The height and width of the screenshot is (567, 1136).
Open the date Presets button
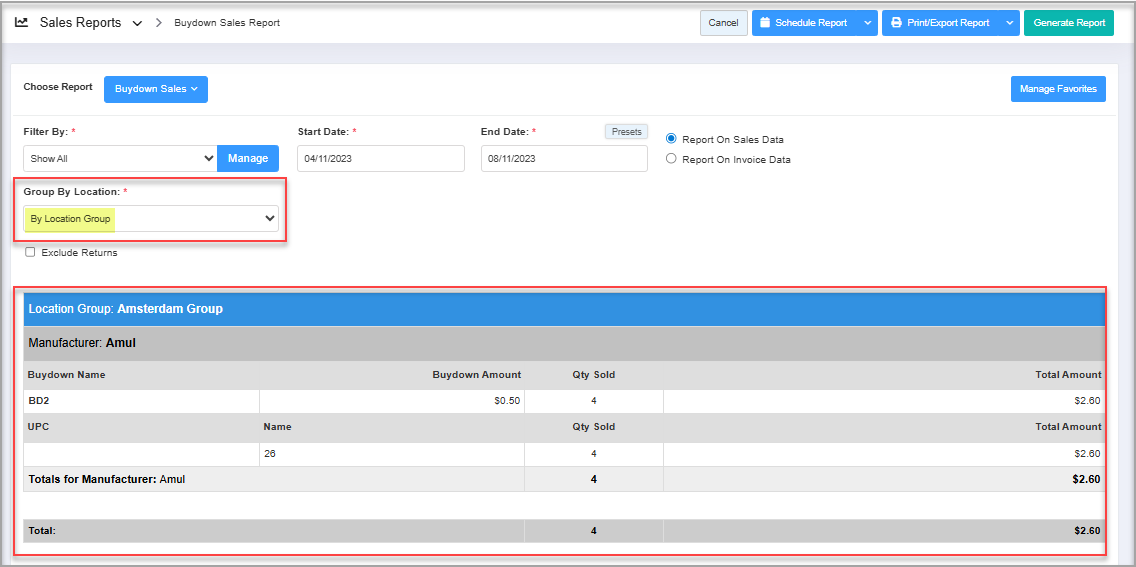click(626, 131)
